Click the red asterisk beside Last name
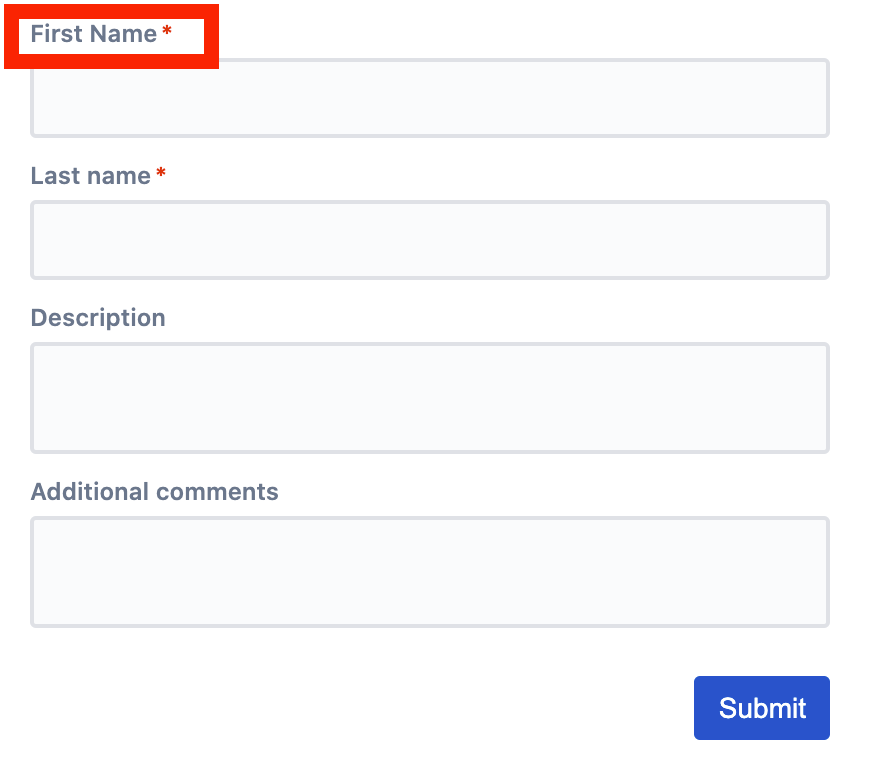This screenshot has height=778, width=894. coord(161,172)
